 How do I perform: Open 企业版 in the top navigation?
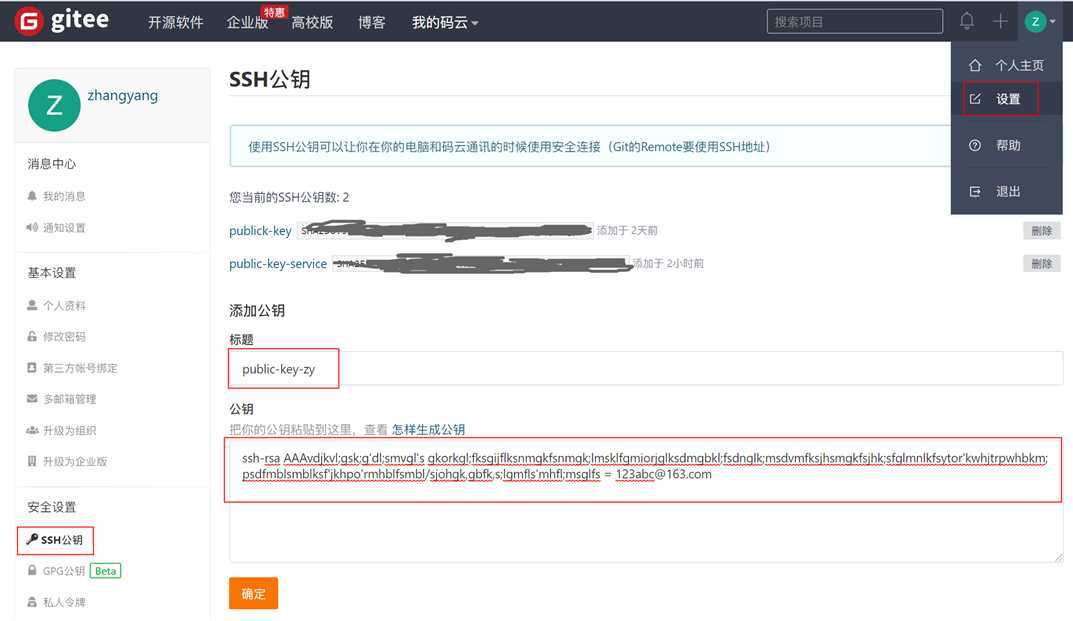coord(248,23)
